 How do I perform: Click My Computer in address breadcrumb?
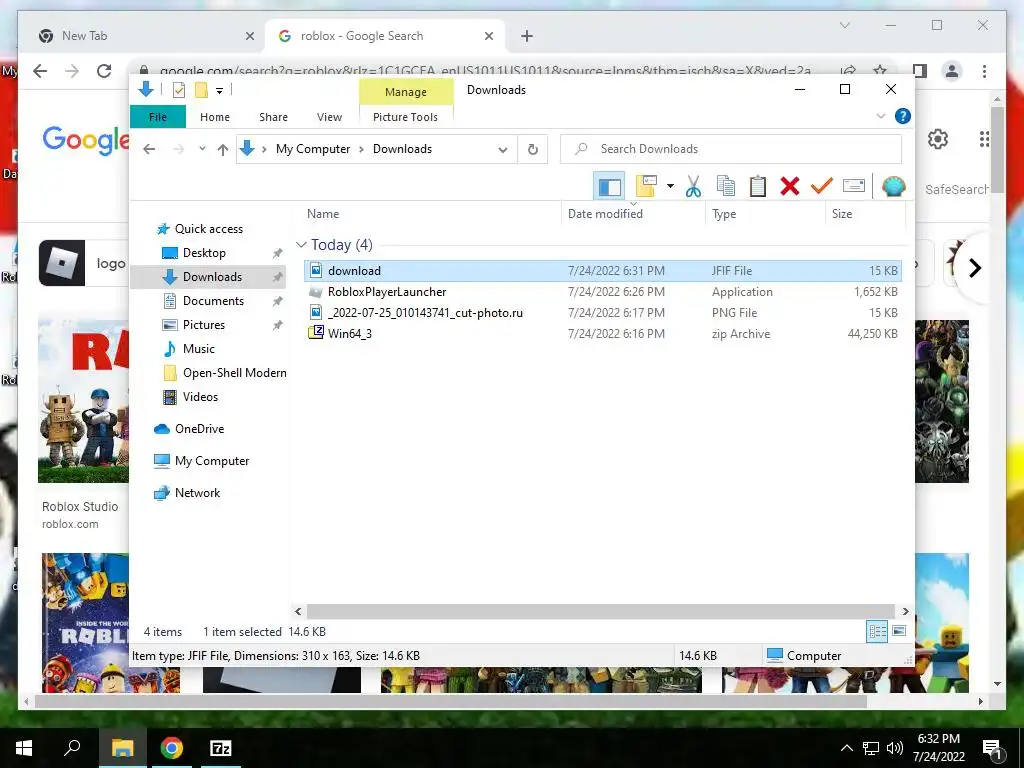[x=313, y=149]
